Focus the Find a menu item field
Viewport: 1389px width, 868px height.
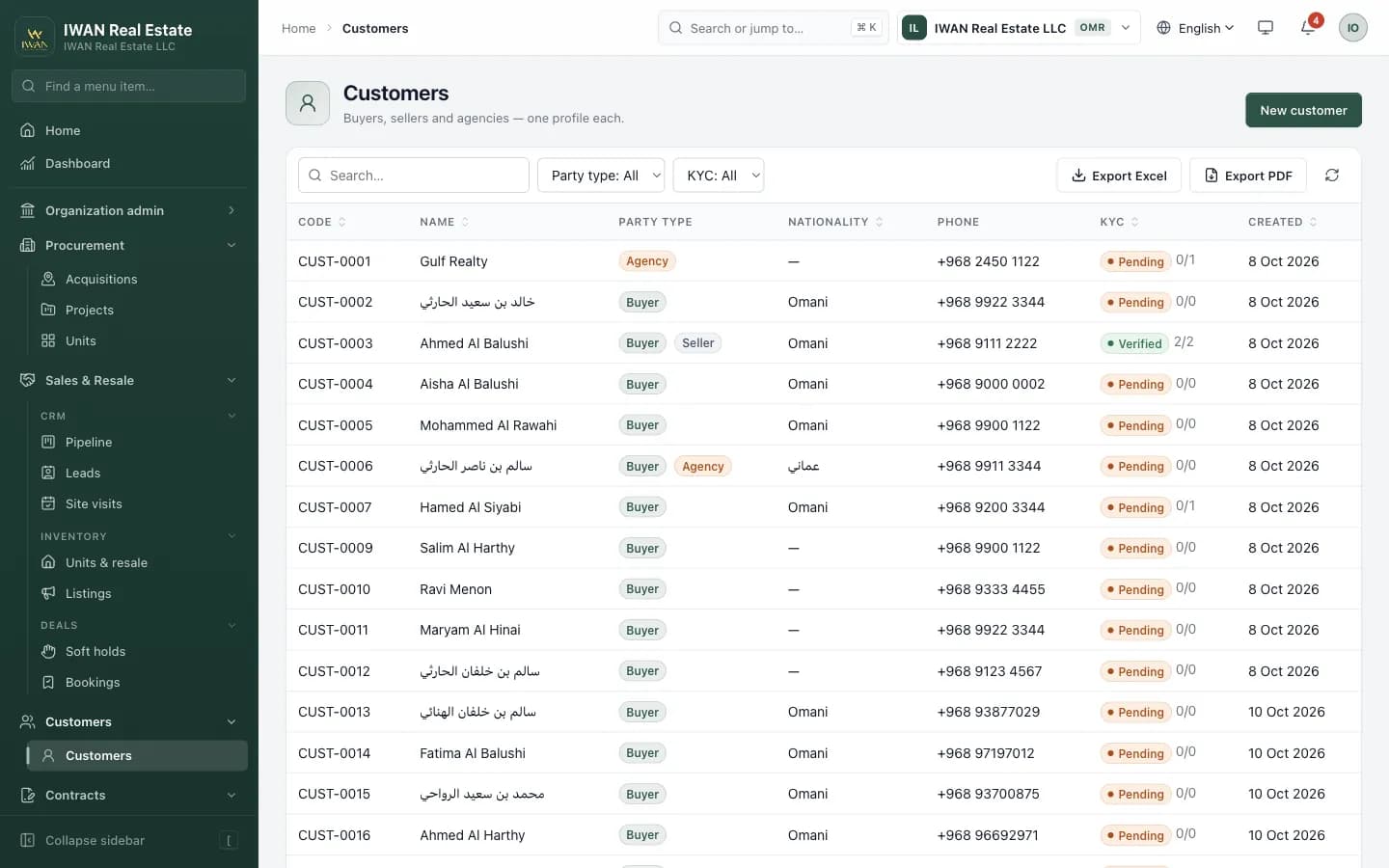129,86
